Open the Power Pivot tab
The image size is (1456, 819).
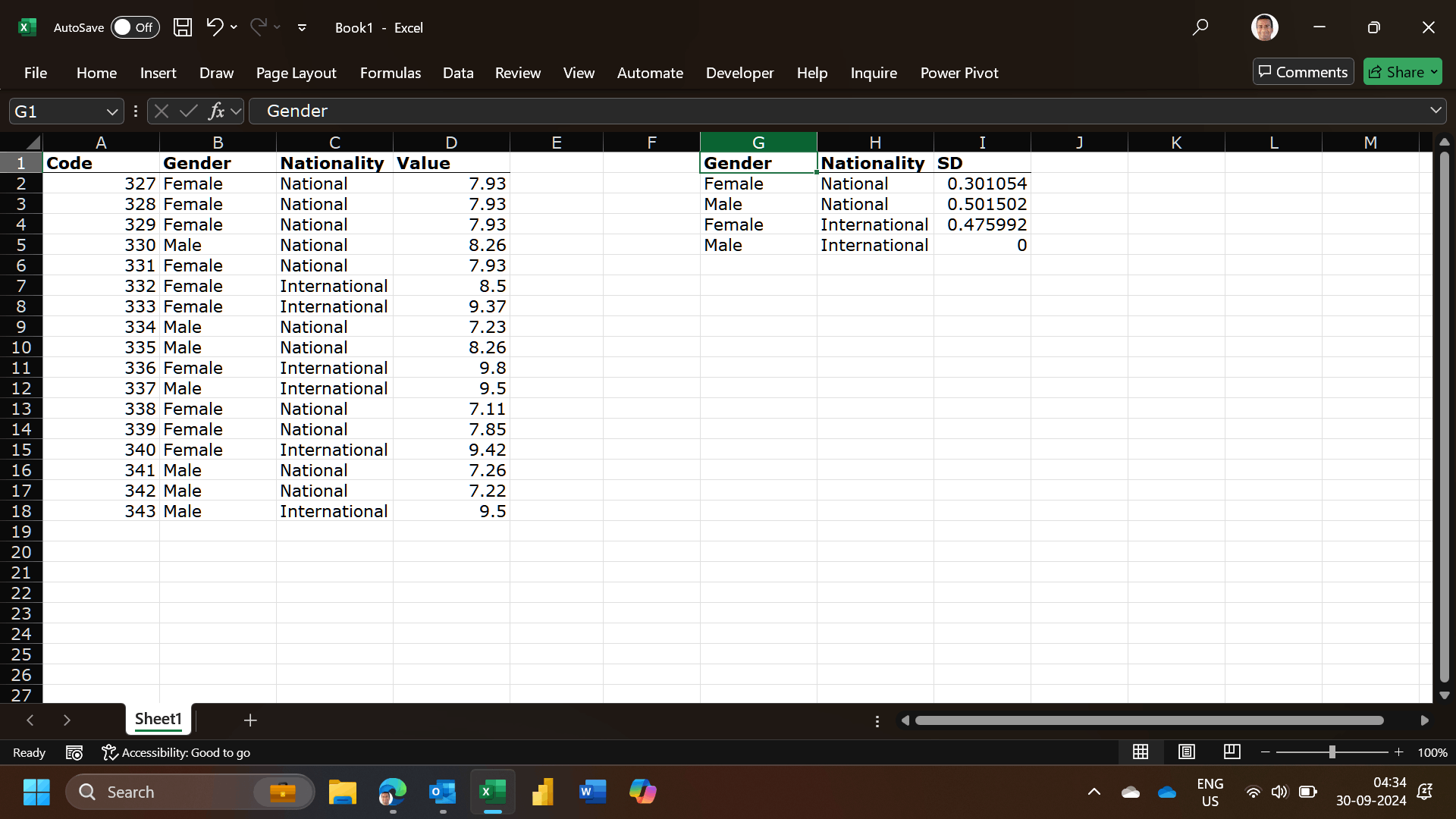coord(959,73)
